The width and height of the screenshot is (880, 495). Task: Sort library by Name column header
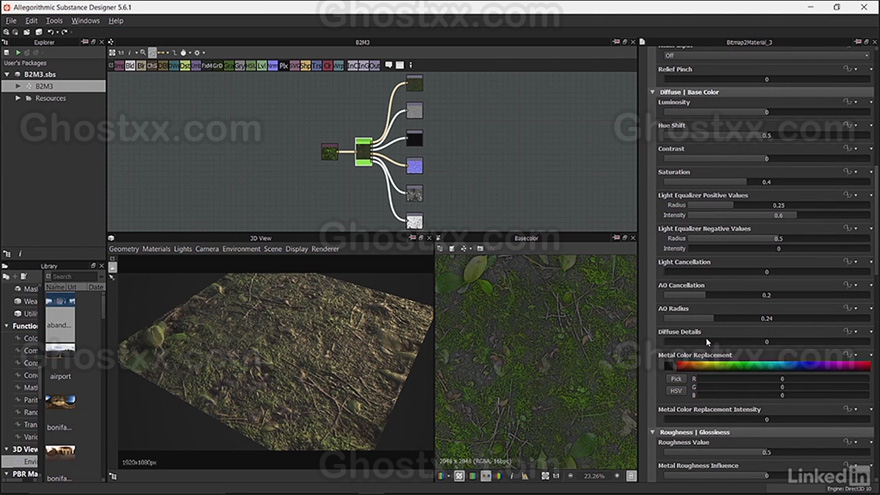click(56, 287)
